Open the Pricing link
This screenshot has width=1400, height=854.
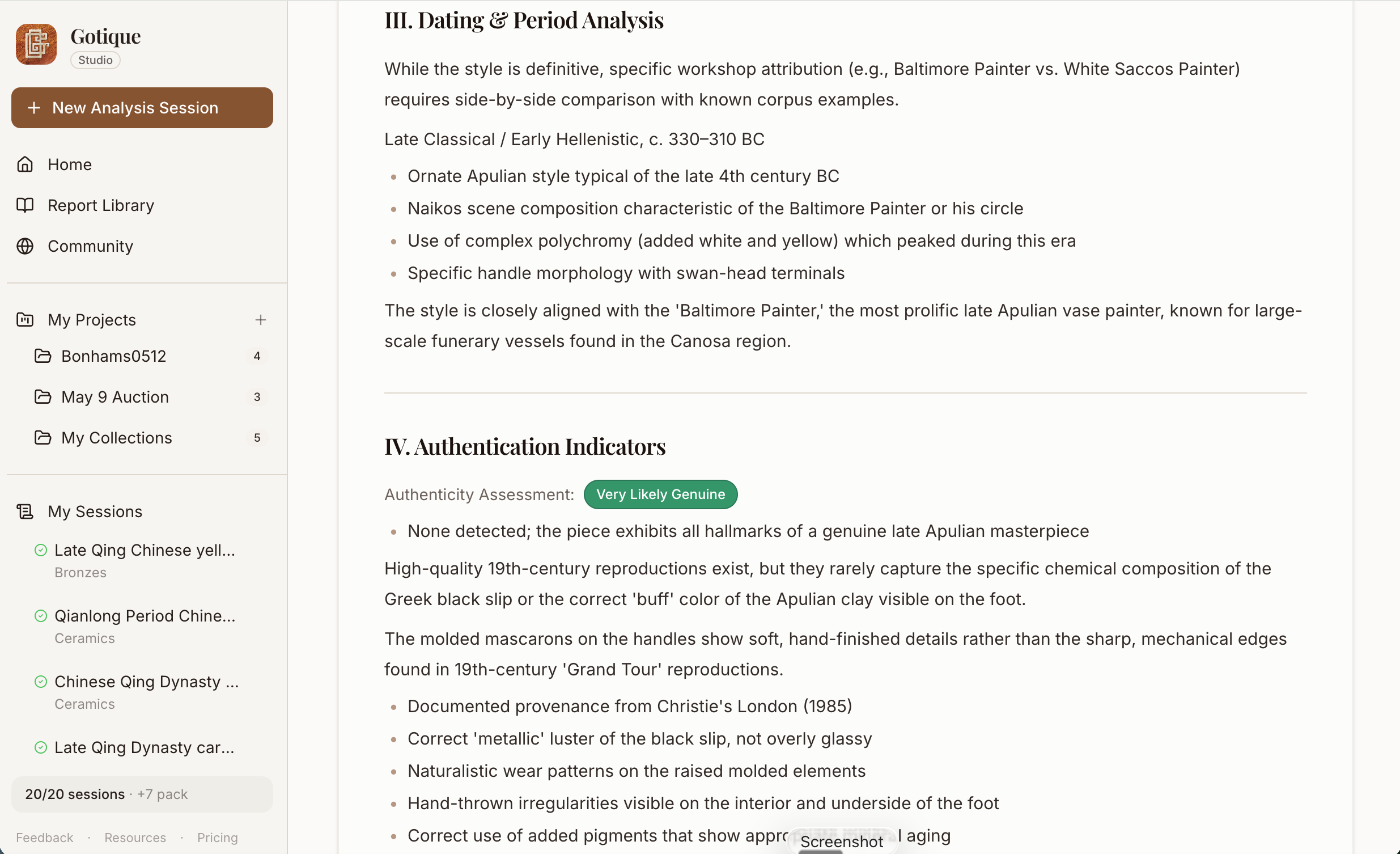click(217, 837)
